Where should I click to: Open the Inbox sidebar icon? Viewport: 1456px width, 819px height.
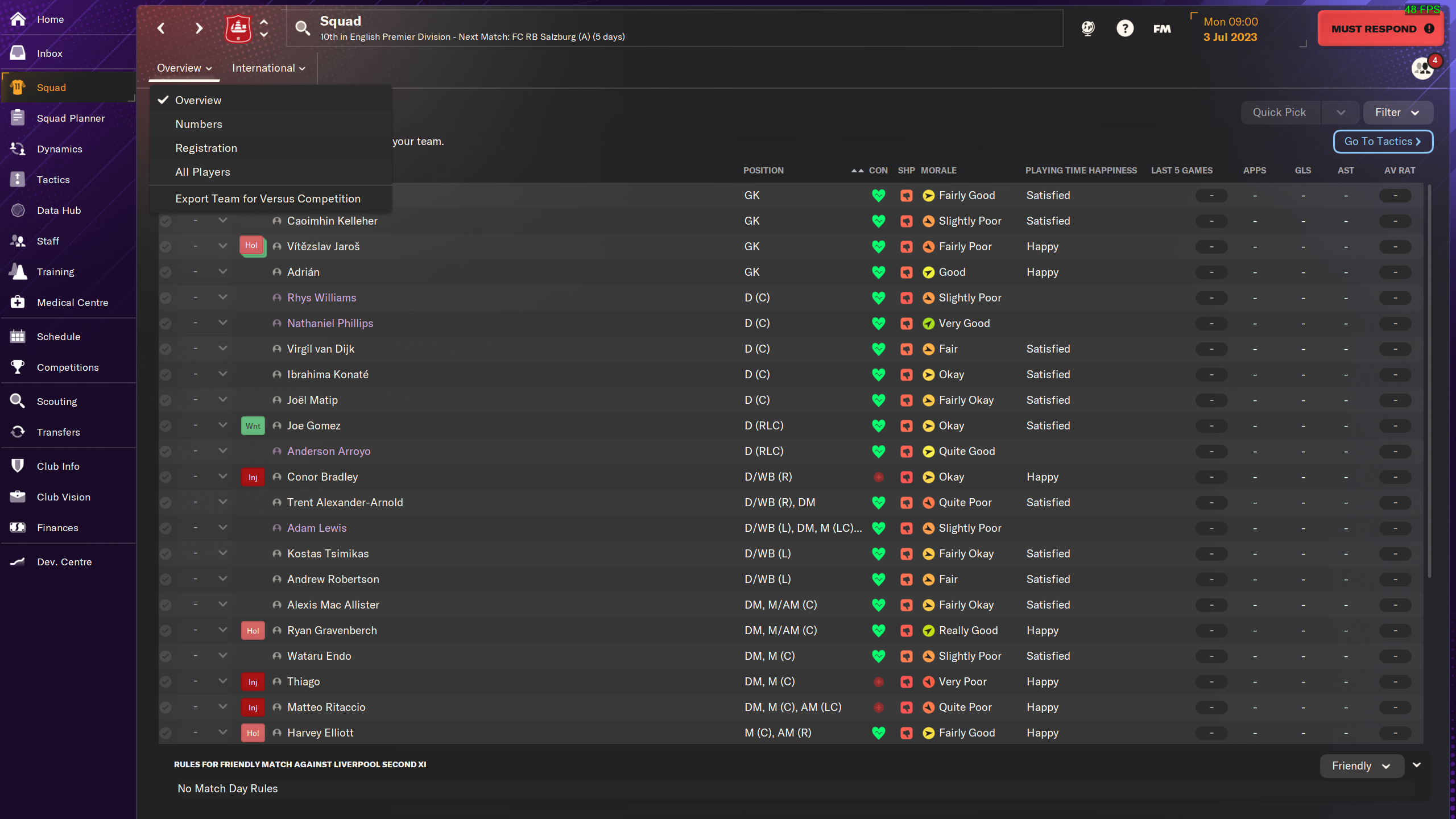click(18, 53)
